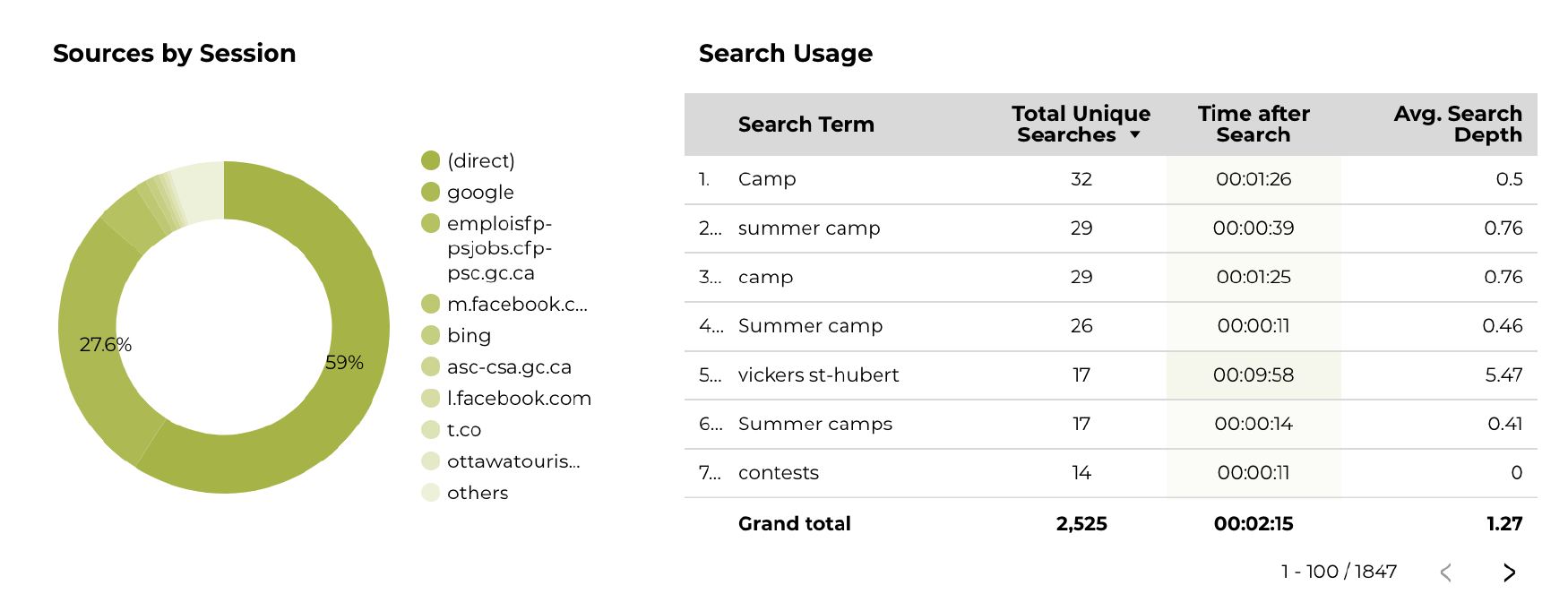Sort by Avg. Search Depth header
This screenshot has width=1568, height=611.
1458,125
